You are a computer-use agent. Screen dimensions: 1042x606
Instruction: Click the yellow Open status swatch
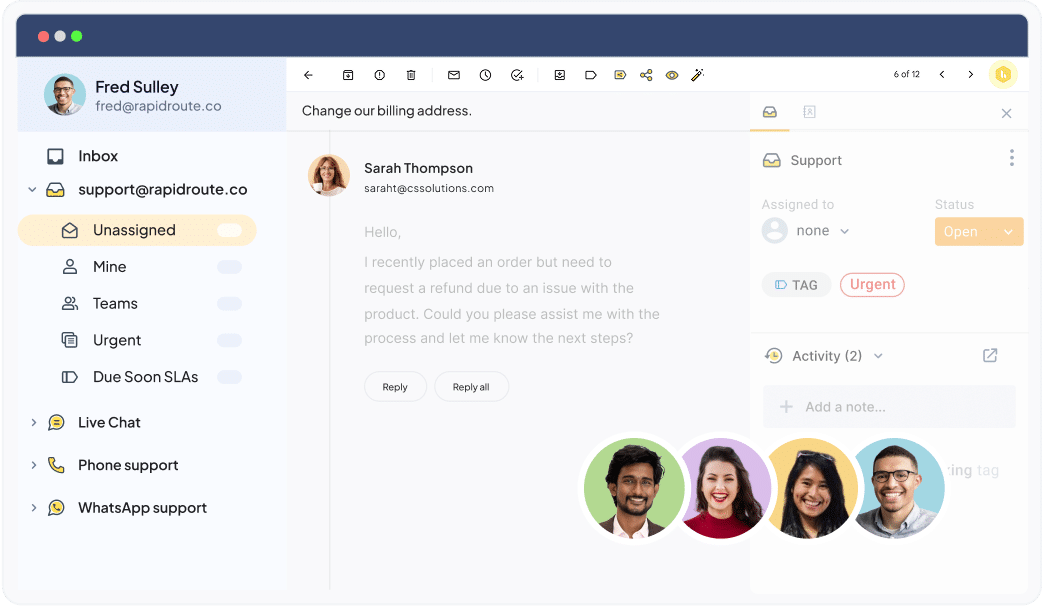[x=962, y=232]
